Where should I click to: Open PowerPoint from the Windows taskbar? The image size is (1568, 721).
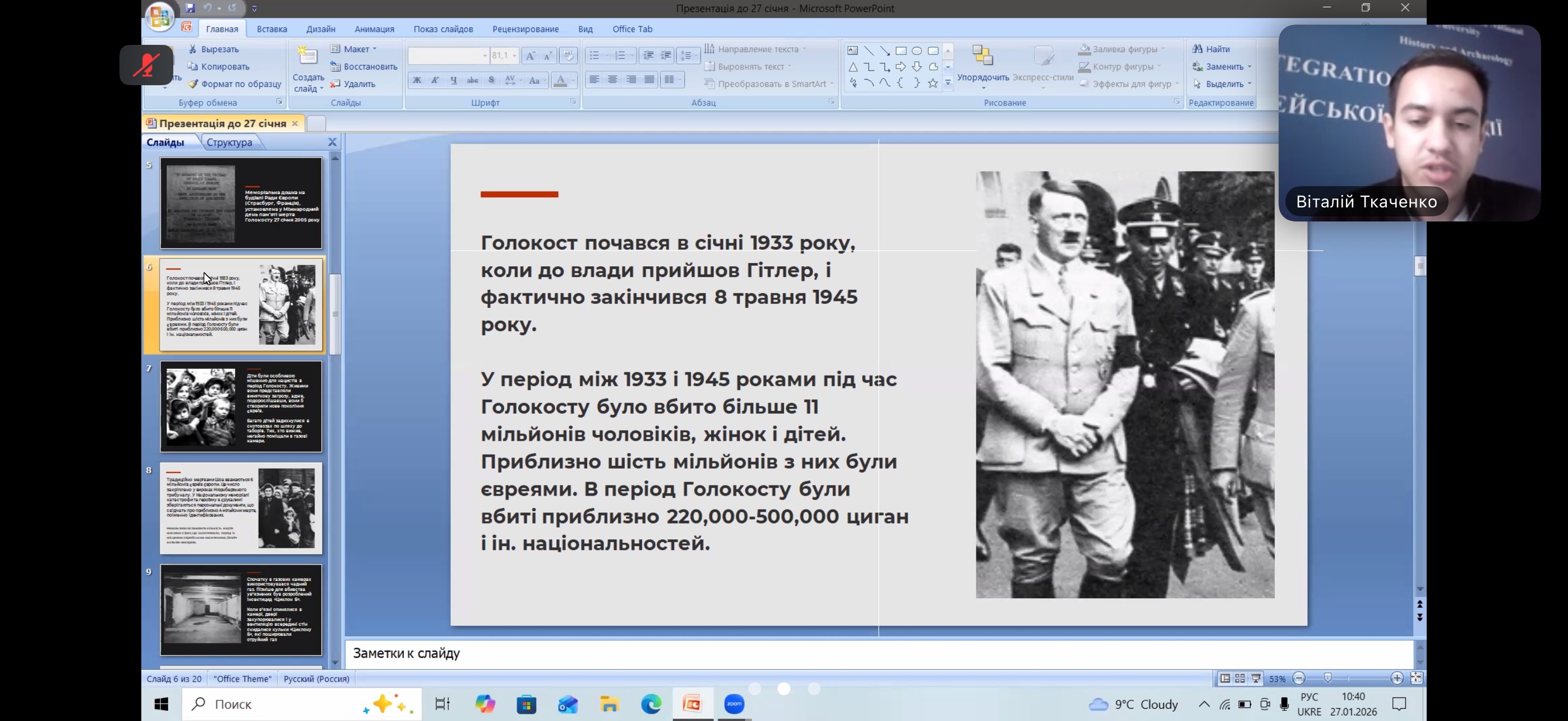(x=692, y=704)
